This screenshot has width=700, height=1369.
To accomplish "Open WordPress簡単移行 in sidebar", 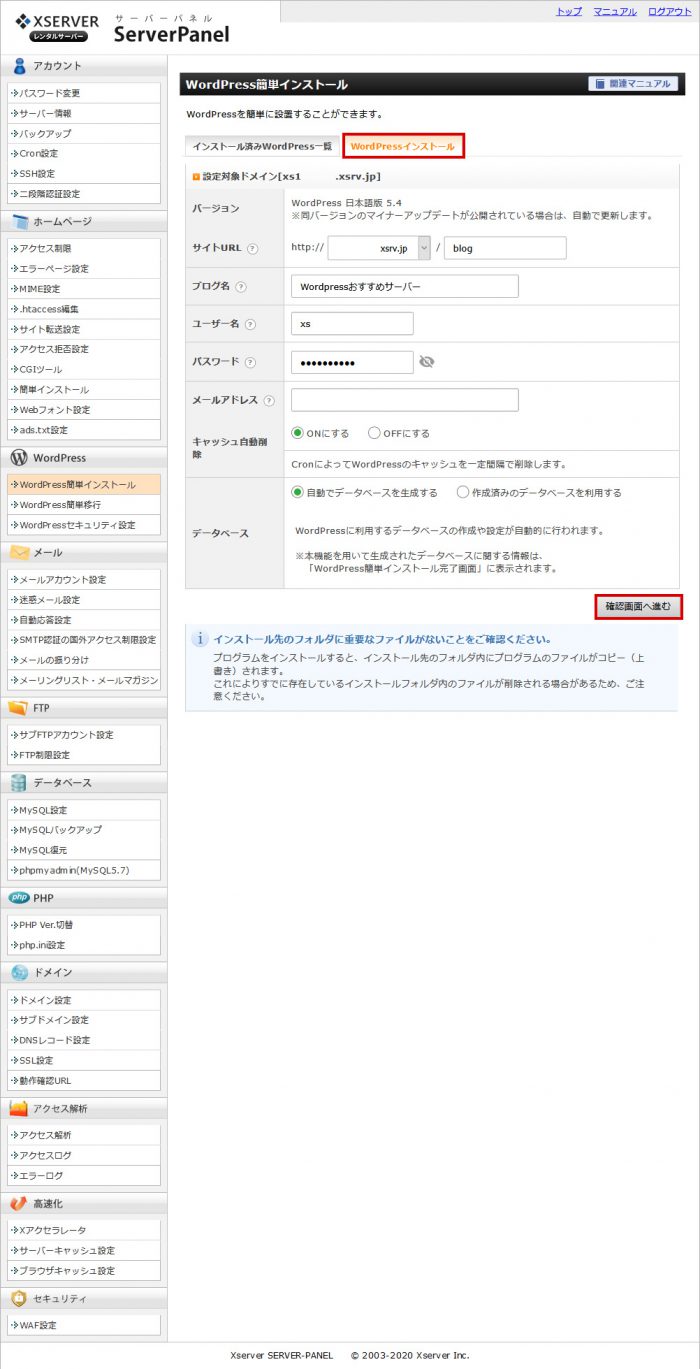I will 84,504.
